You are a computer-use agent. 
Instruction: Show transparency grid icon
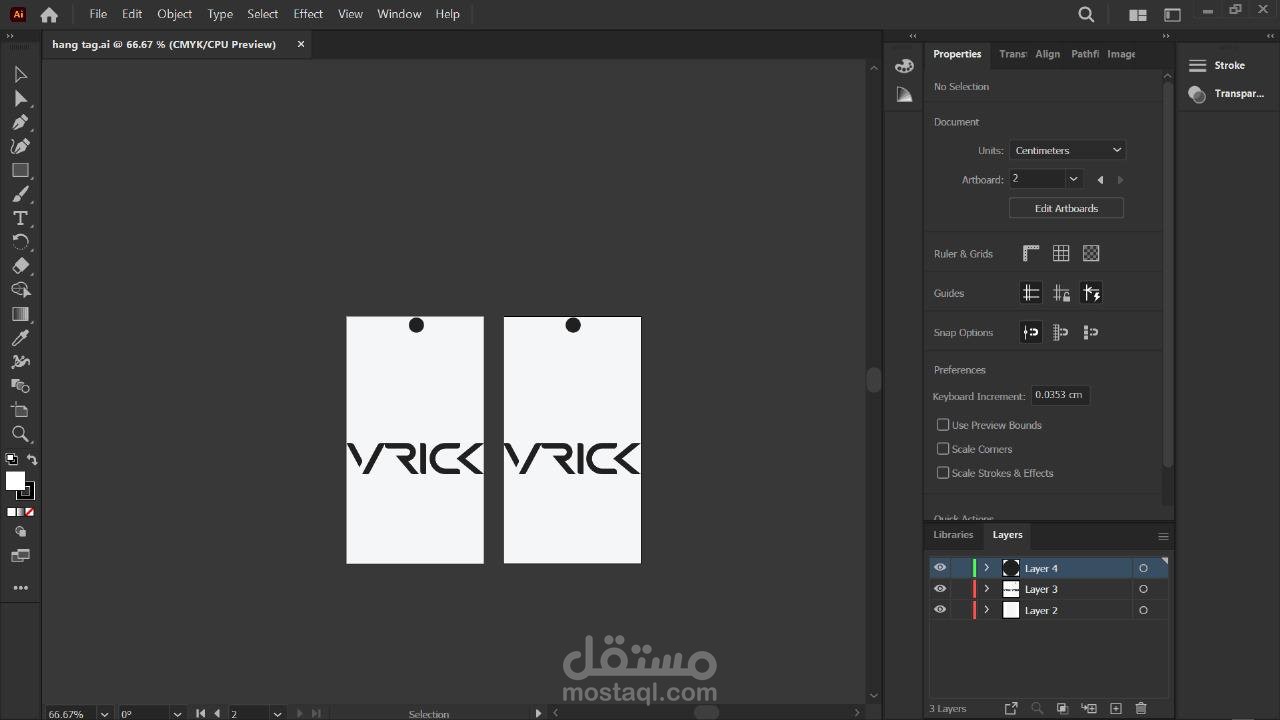point(1091,253)
